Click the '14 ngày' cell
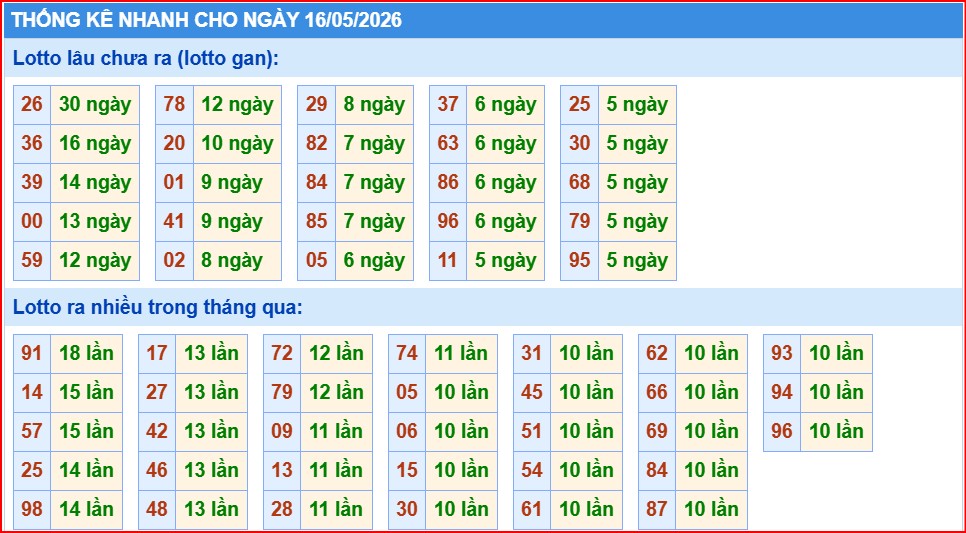Viewport: 966px width, 533px height. coord(95,182)
